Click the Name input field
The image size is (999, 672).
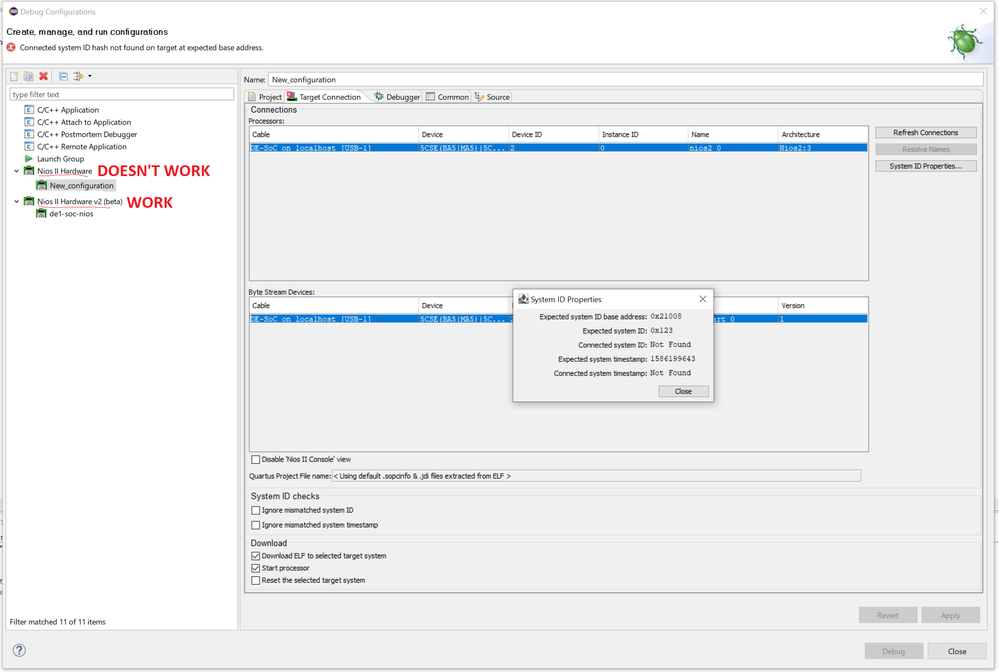626,80
